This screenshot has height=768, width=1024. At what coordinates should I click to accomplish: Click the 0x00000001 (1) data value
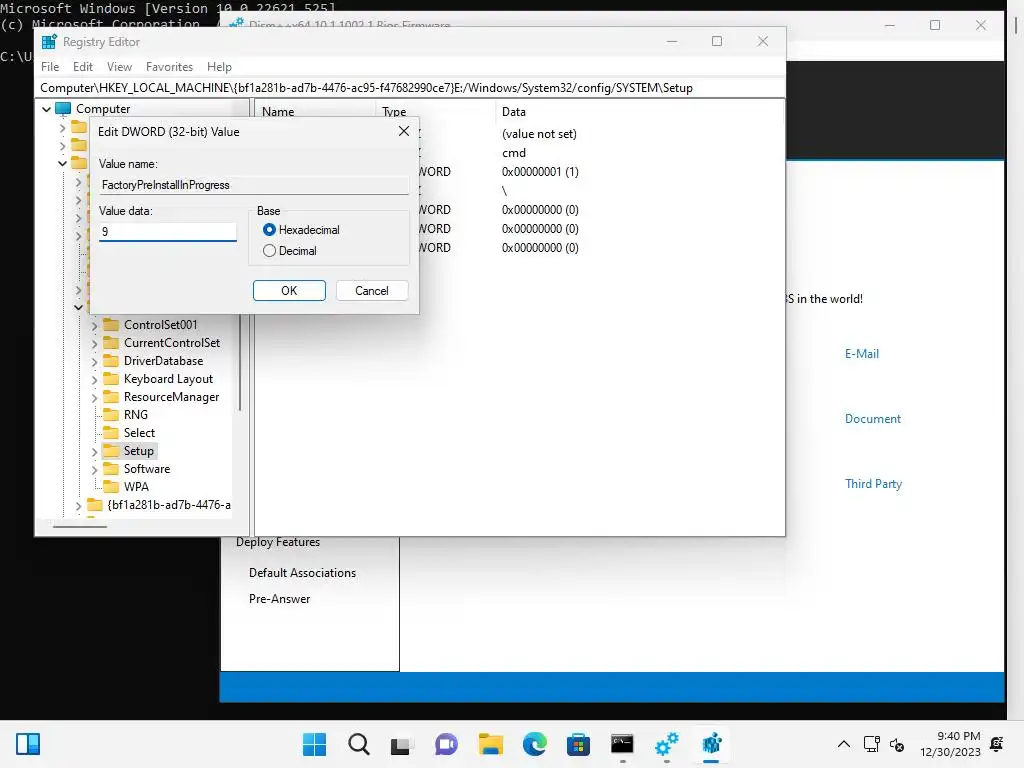539,172
